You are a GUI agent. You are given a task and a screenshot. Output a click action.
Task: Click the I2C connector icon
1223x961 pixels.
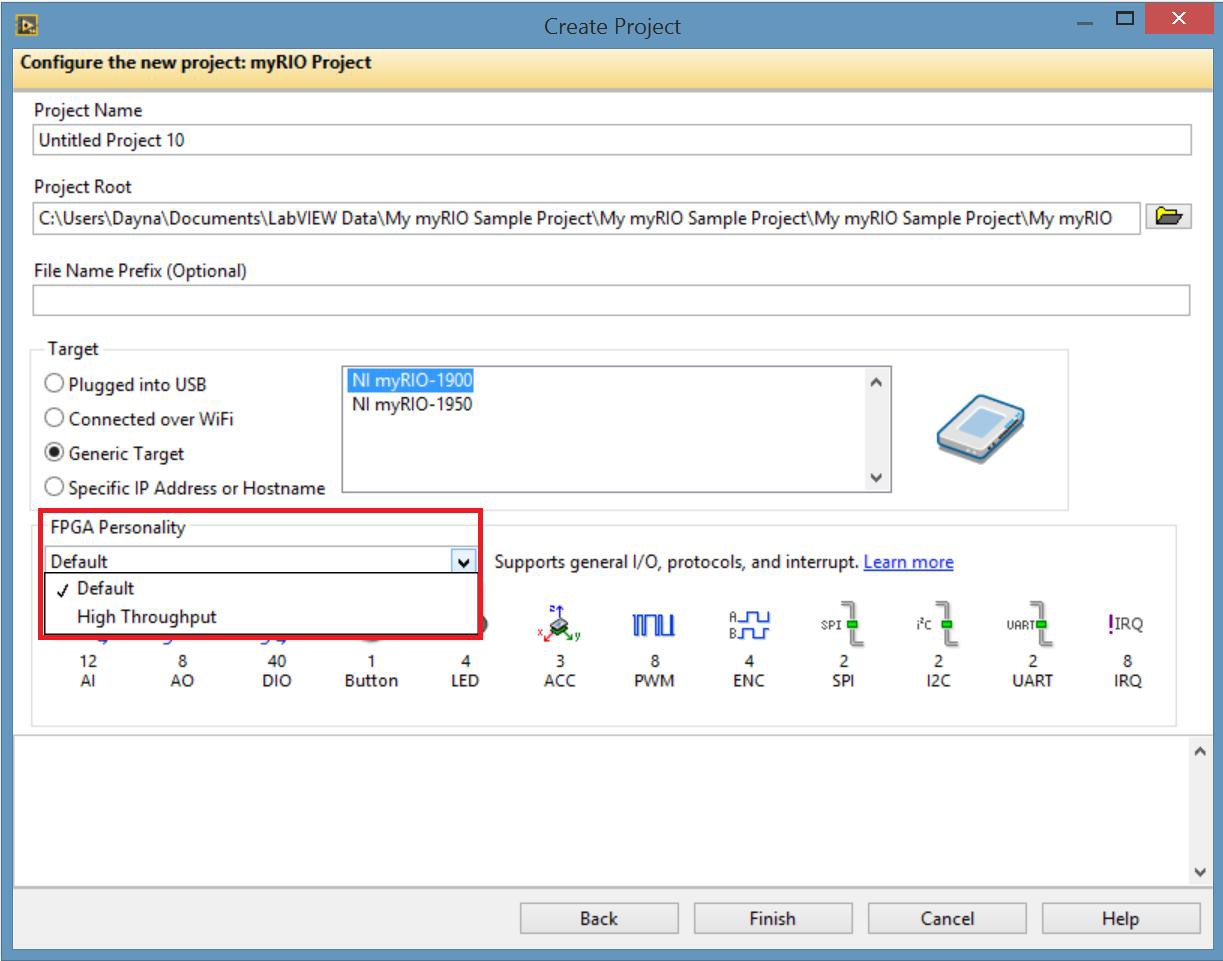pyautogui.click(x=937, y=625)
